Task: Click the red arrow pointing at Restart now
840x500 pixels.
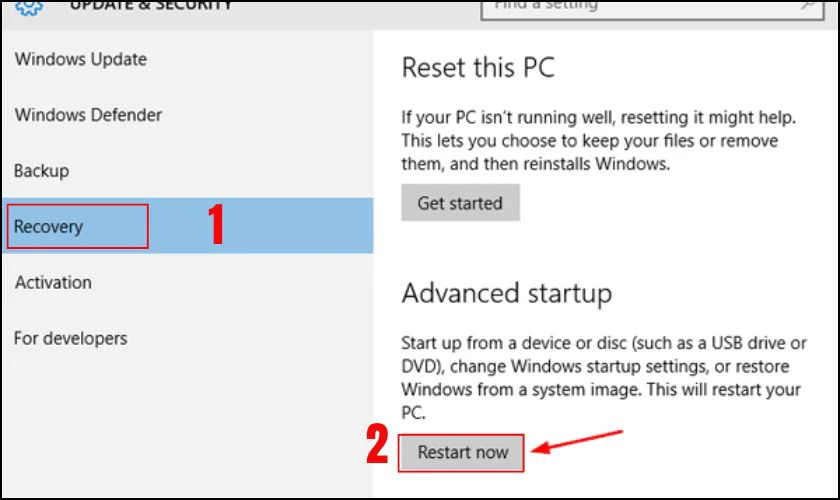Action: [x=578, y=442]
